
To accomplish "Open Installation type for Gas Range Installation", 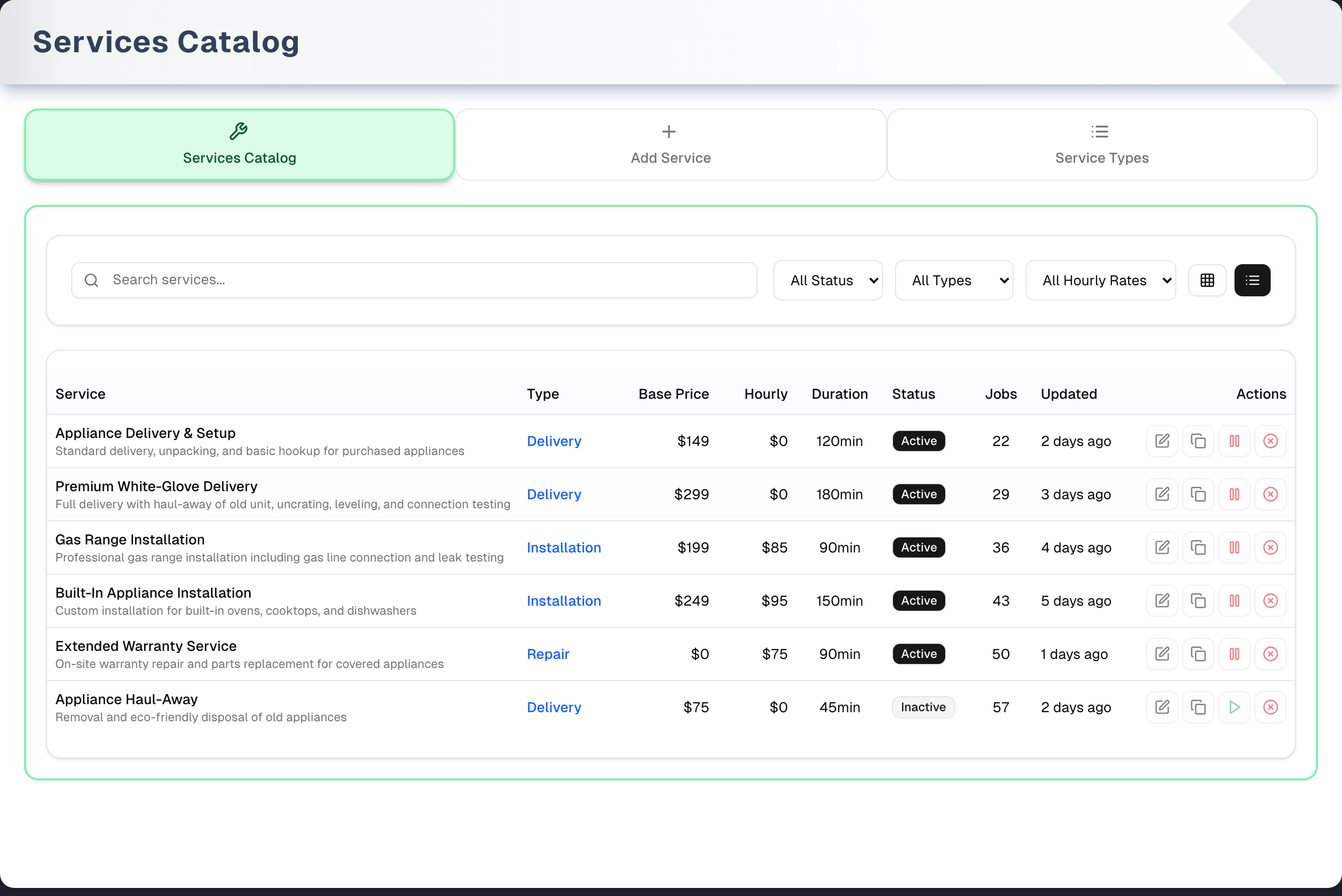I will tap(564, 547).
